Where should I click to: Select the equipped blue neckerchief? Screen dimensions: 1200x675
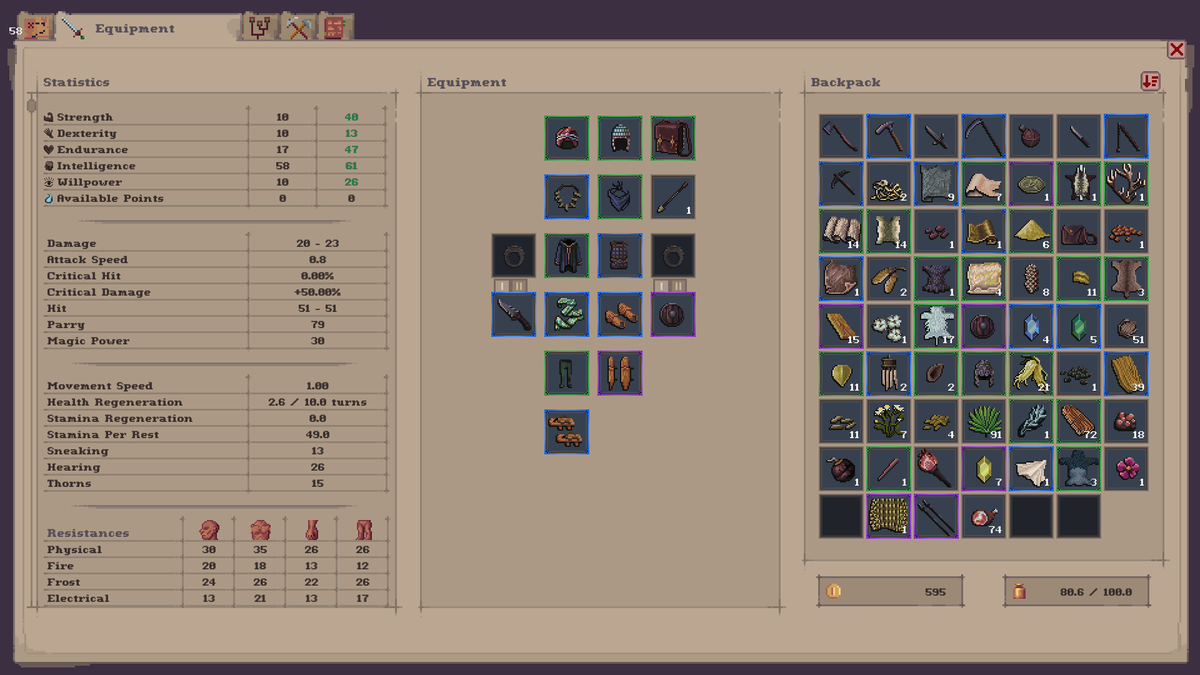coord(620,197)
